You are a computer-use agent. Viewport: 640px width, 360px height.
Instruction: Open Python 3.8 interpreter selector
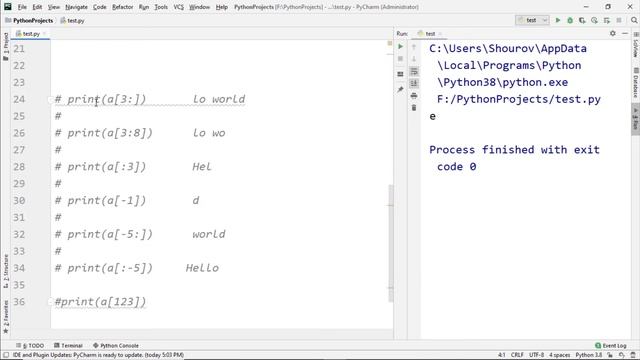pos(589,355)
